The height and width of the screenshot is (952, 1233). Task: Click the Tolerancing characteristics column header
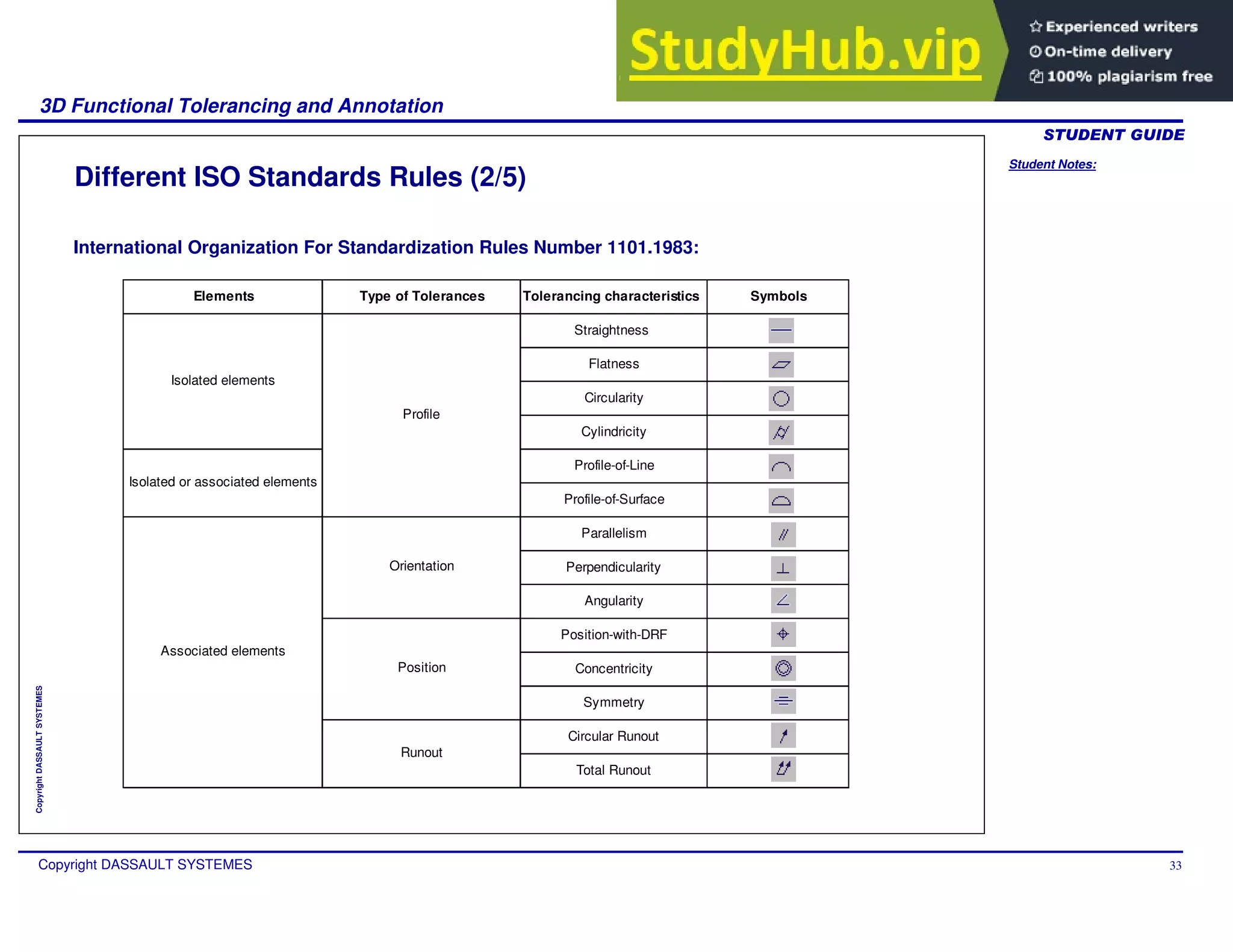click(611, 296)
